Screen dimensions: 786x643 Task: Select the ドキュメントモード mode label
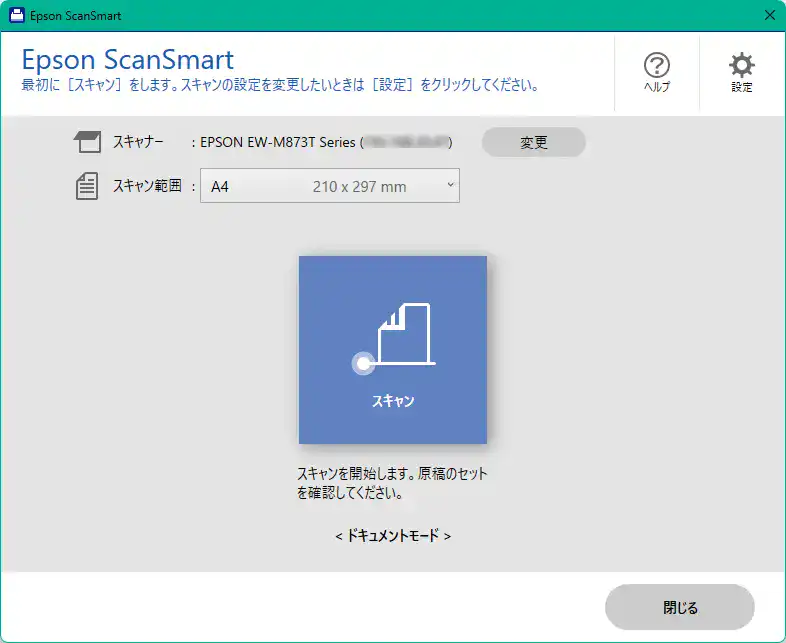point(393,536)
